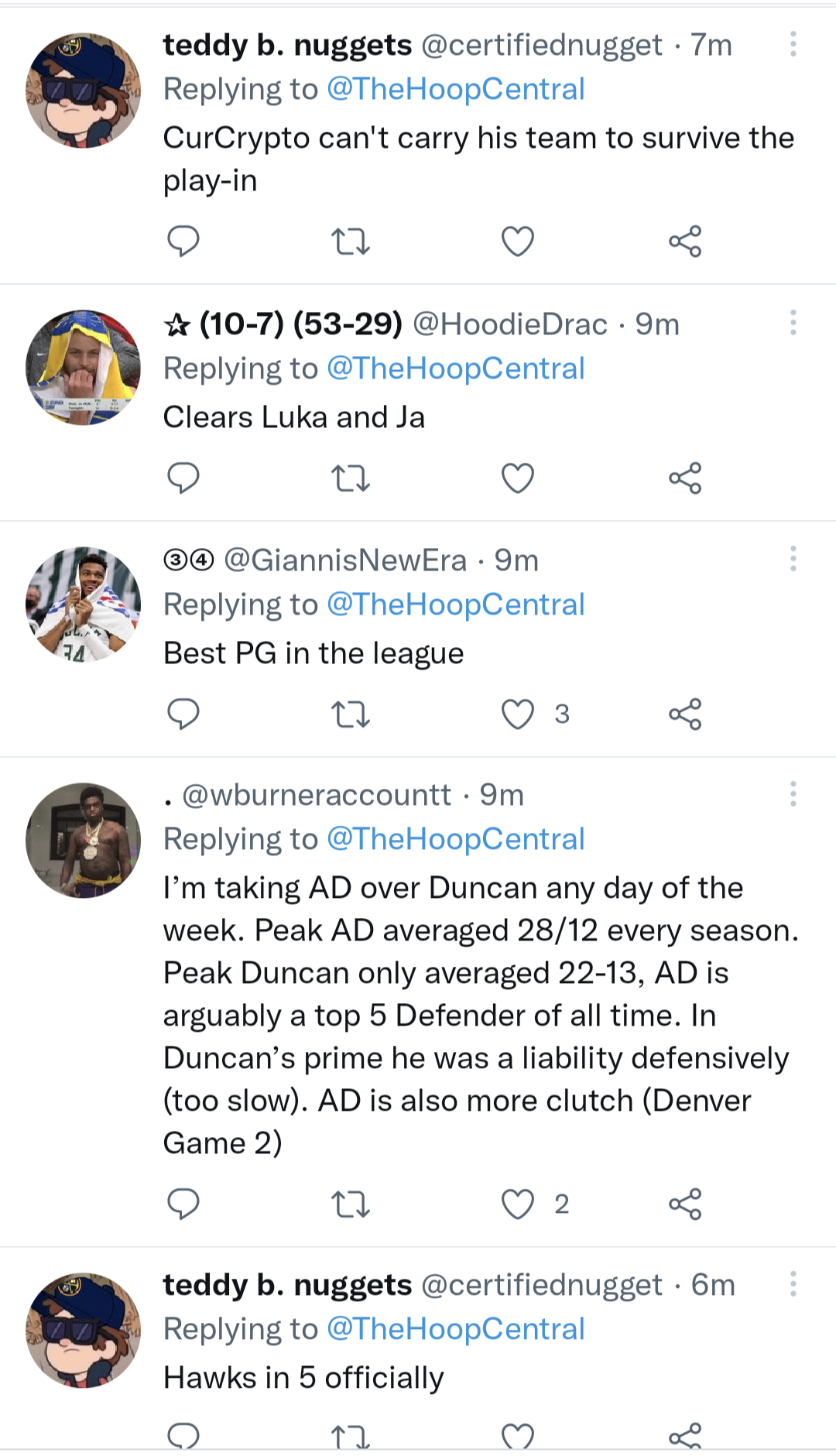Open more options for @wburneraccountt's tweet

tap(793, 794)
